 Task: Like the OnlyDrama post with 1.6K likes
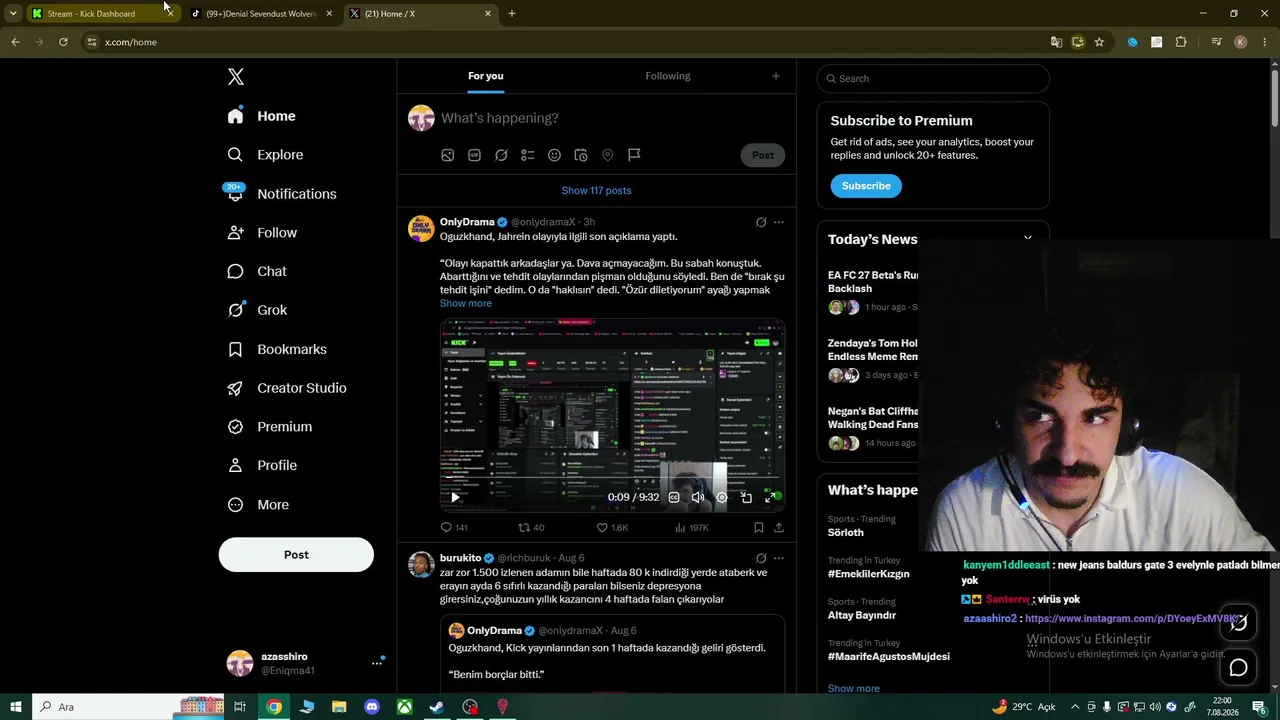click(612, 527)
